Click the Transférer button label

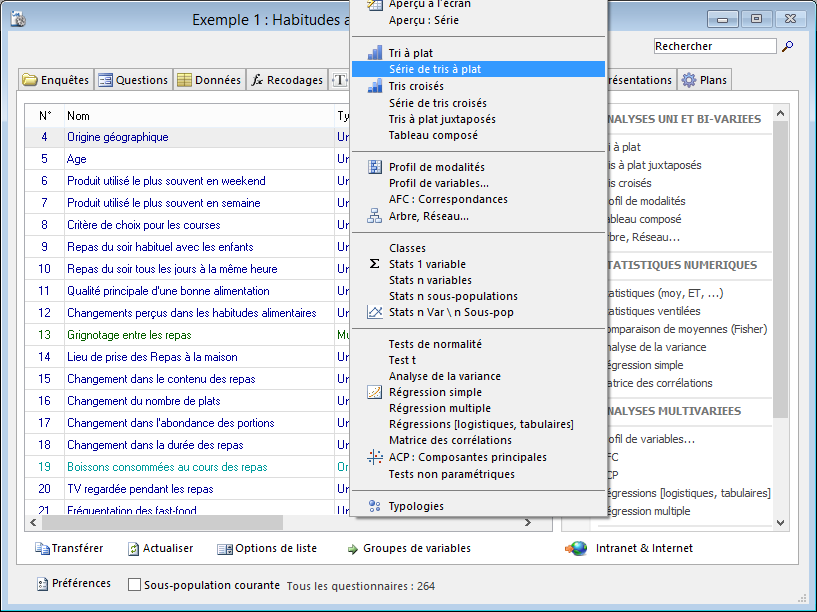point(77,548)
